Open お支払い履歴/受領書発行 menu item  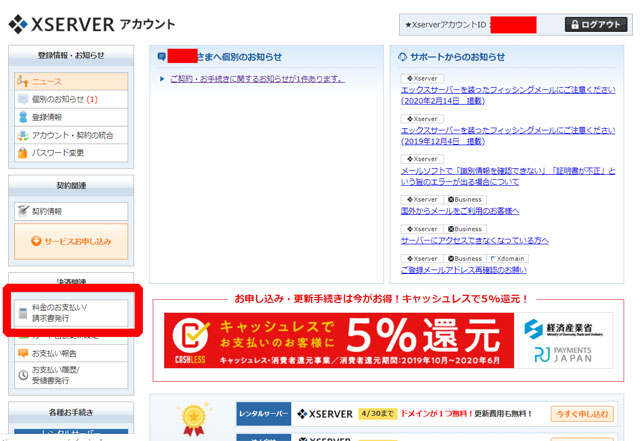pyautogui.click(x=70, y=375)
